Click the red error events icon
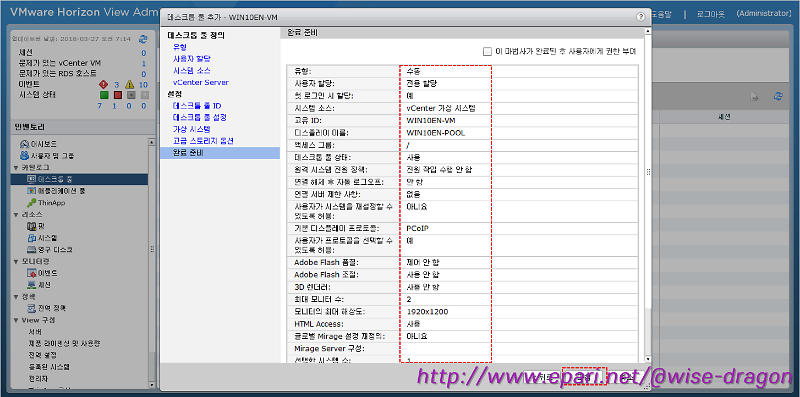The image size is (800, 397). [x=103, y=84]
